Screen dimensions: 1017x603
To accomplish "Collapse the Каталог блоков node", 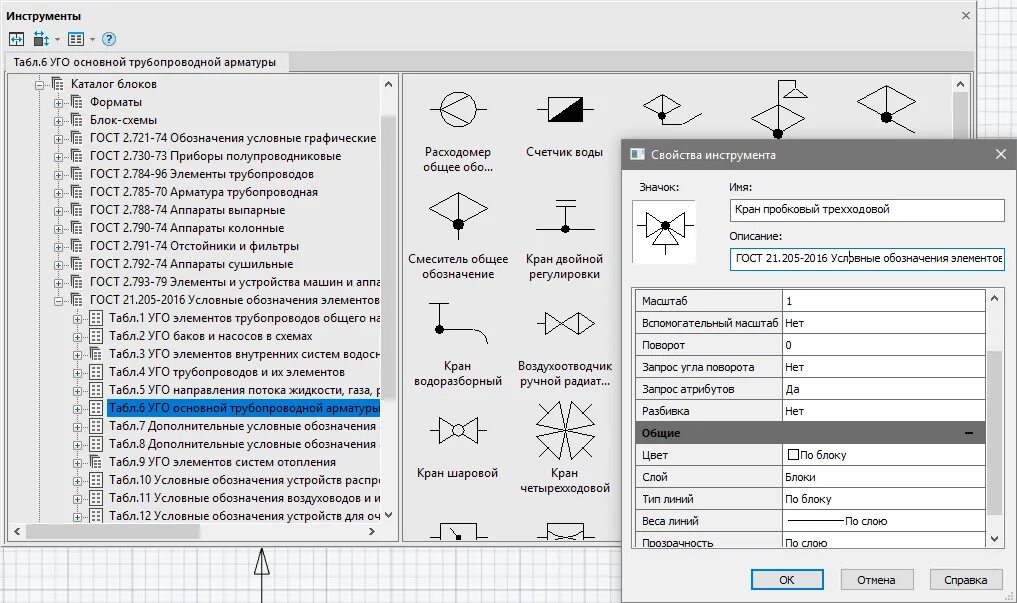I will 40,85.
